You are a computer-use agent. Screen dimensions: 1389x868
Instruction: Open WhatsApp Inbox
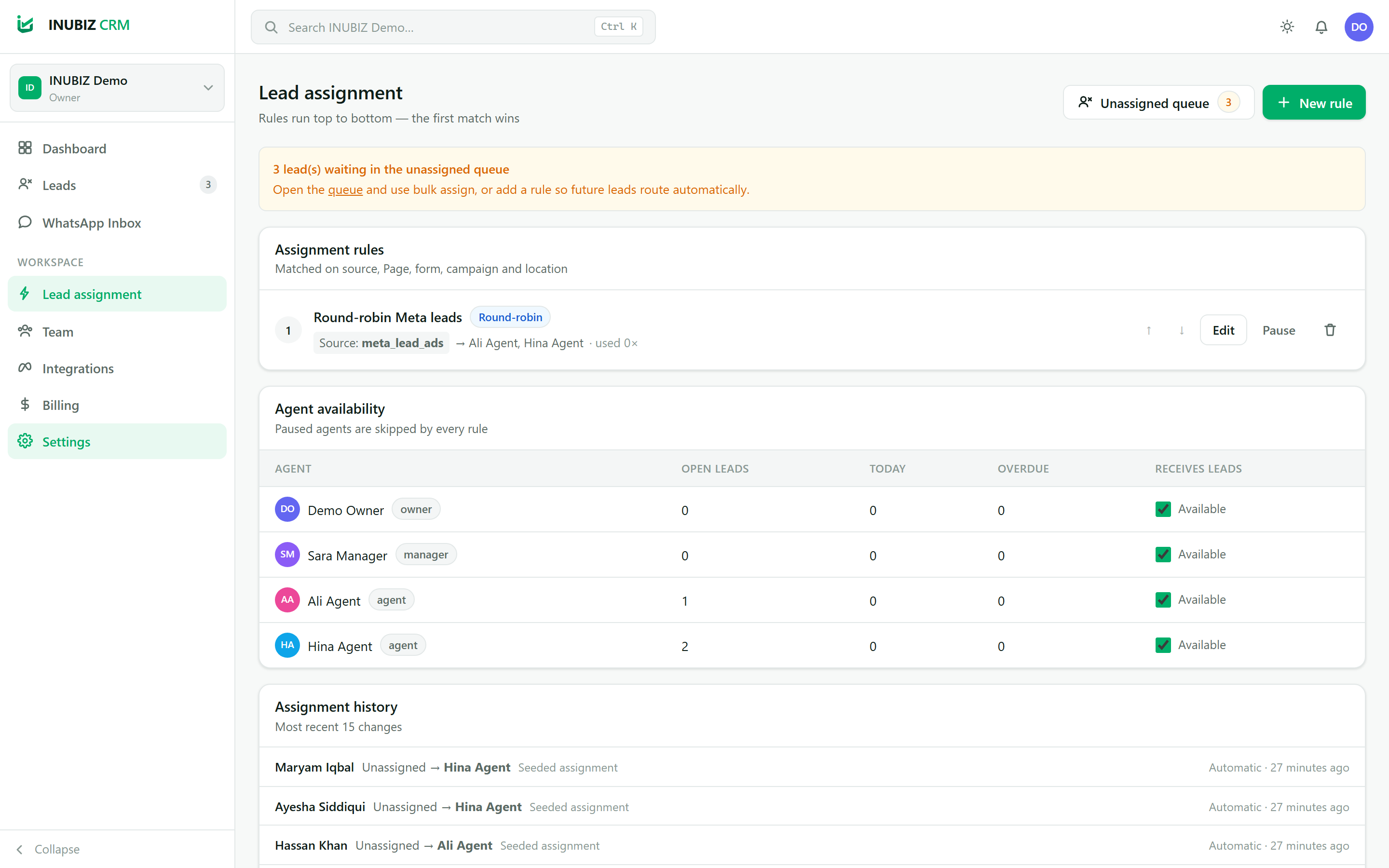pos(117,223)
